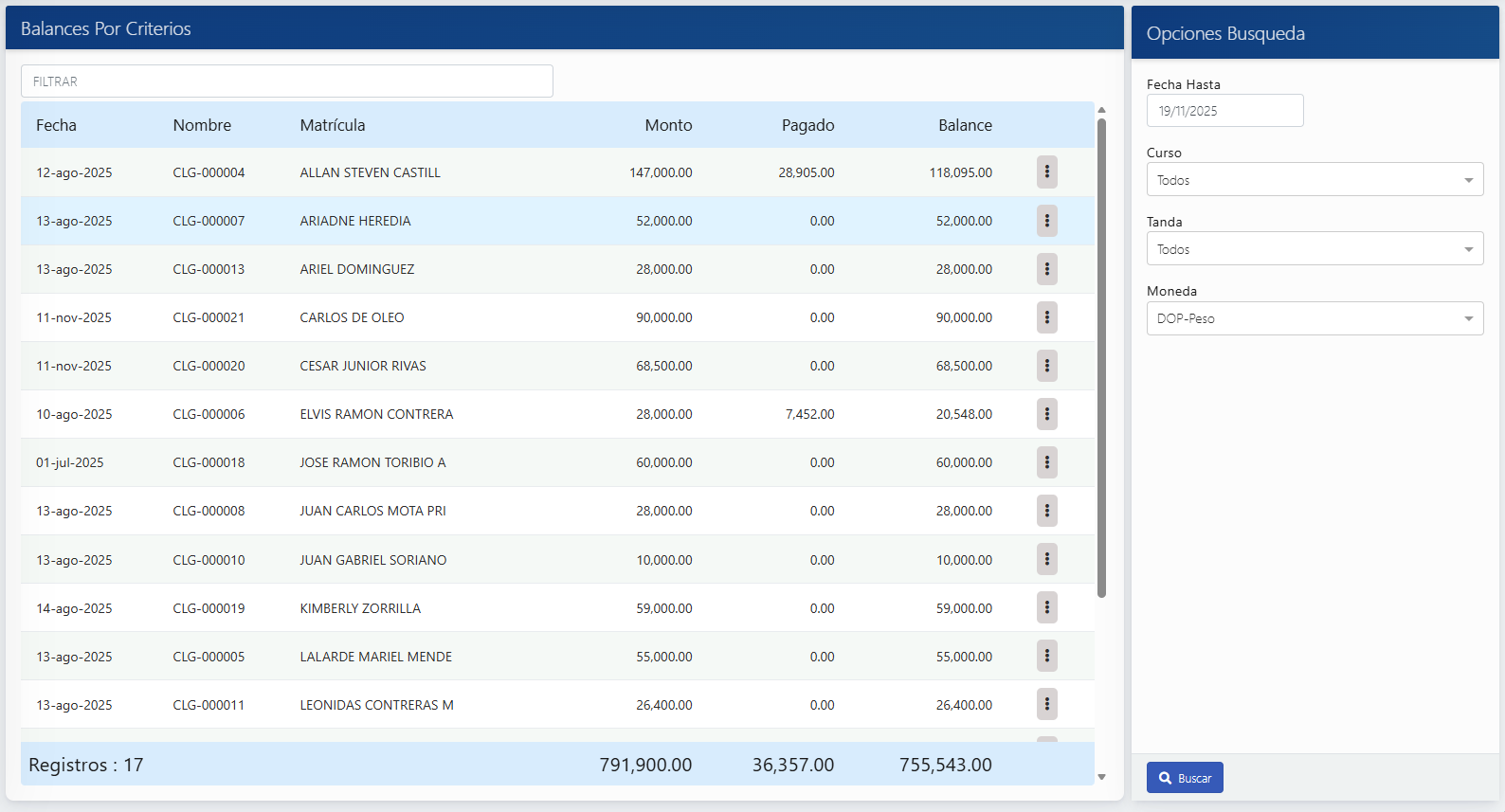Viewport: 1505px width, 812px height.
Task: Open the options menu for ALLAN STEVEN CASTILL
Action: pos(1046,172)
